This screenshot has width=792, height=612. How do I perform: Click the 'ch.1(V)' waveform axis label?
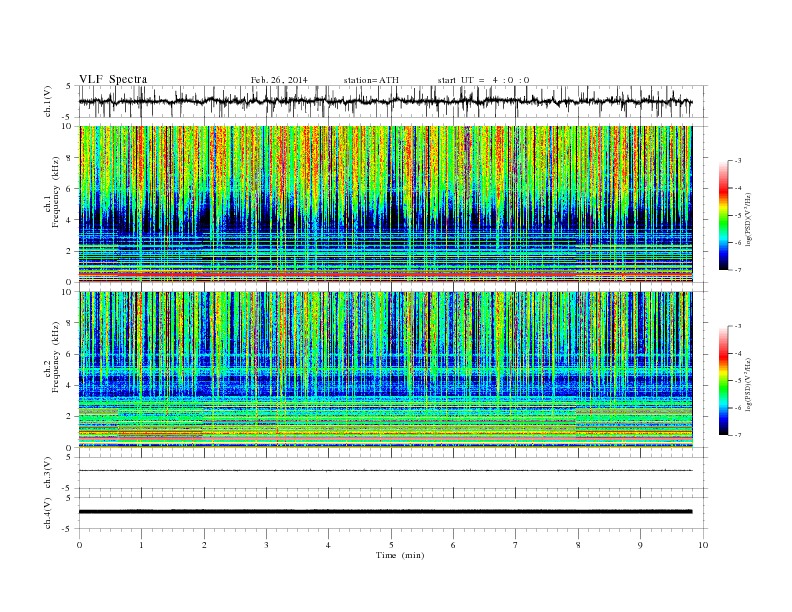48,101
